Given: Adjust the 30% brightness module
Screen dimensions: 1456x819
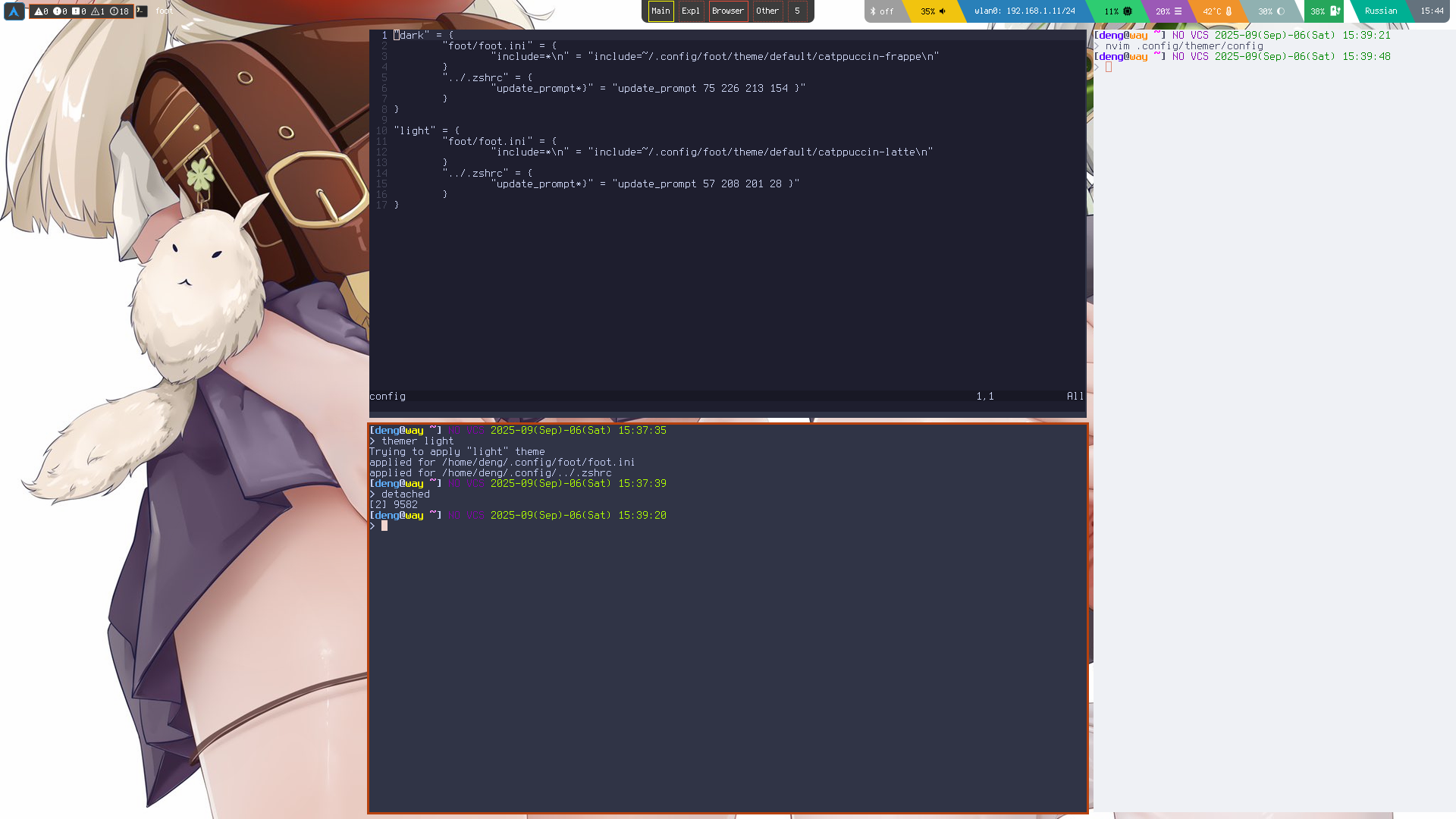Looking at the screenshot, I should 1272,11.
